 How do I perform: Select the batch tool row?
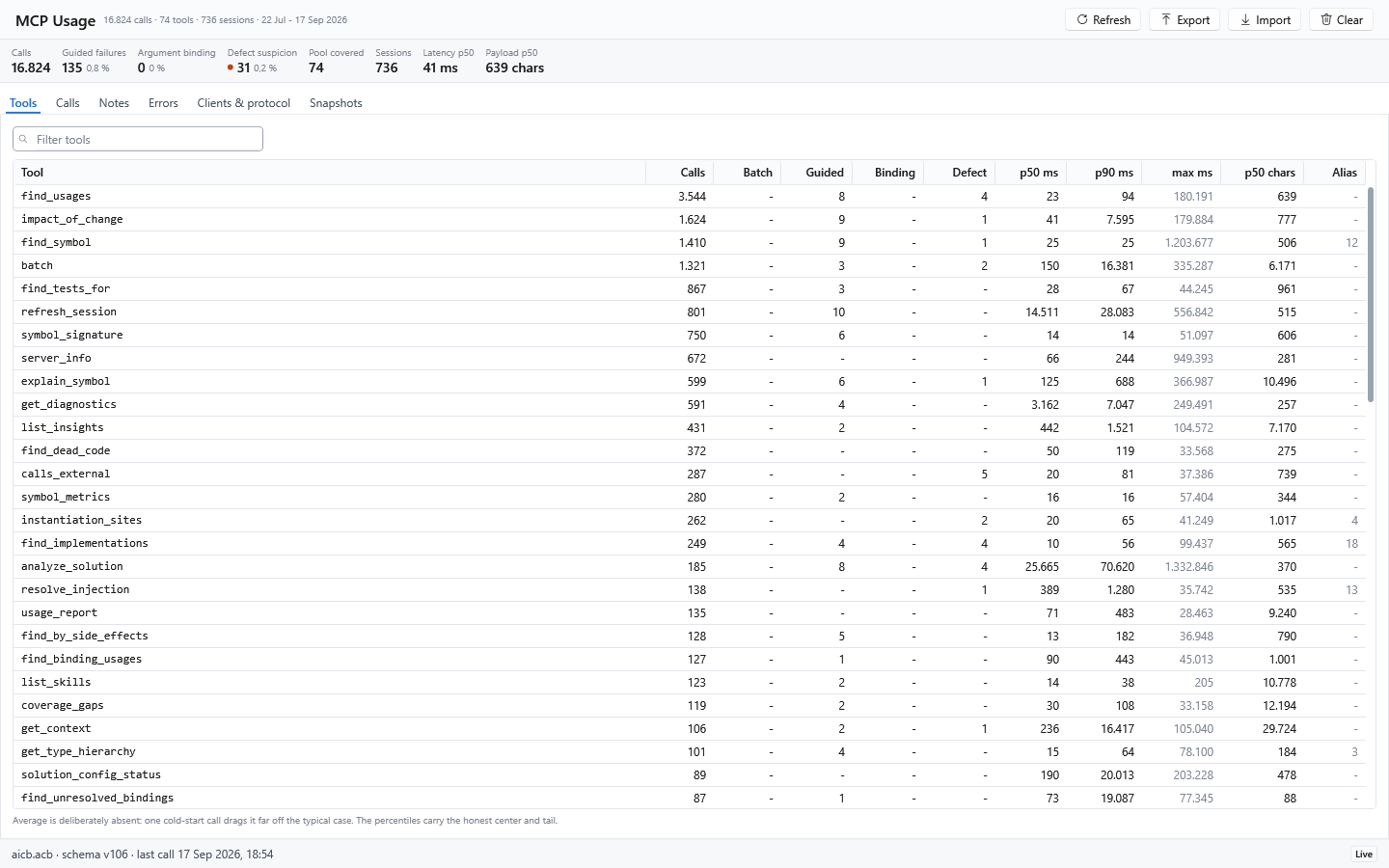(x=690, y=265)
